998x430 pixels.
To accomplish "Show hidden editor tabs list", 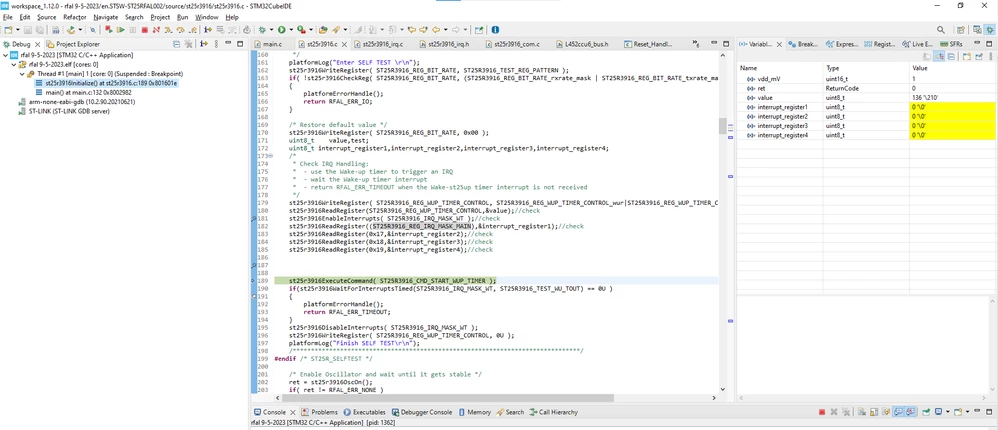I will pyautogui.click(x=696, y=45).
